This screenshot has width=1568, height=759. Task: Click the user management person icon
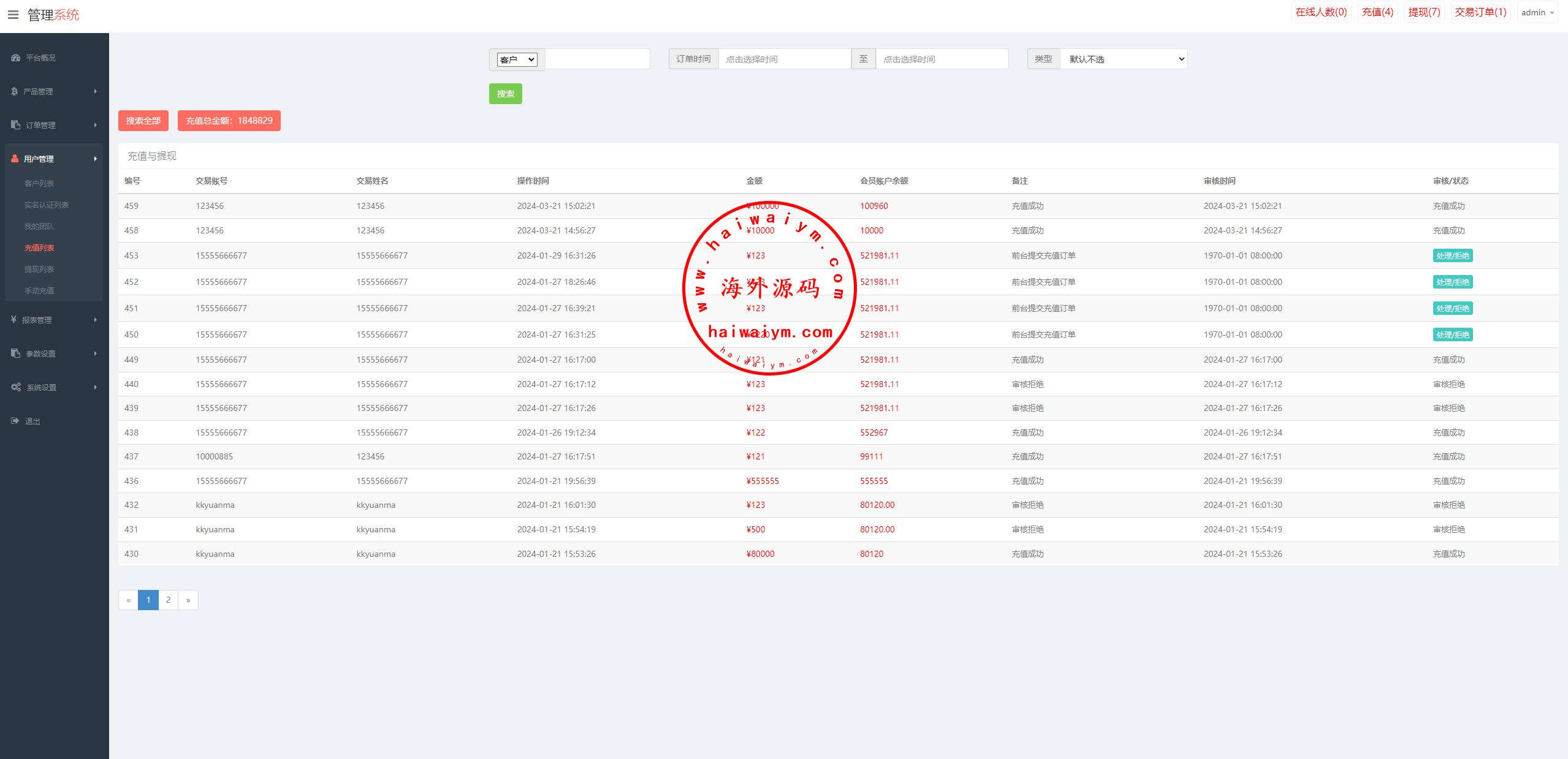[x=15, y=159]
